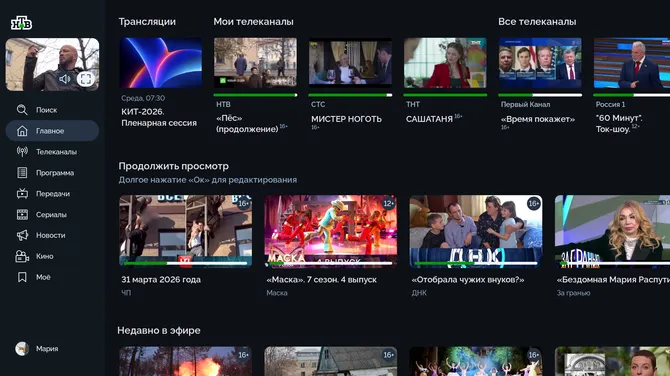Watch Россия 1 «60 Минут» thumbnail
Viewport: 670px width, 376px height.
click(632, 63)
